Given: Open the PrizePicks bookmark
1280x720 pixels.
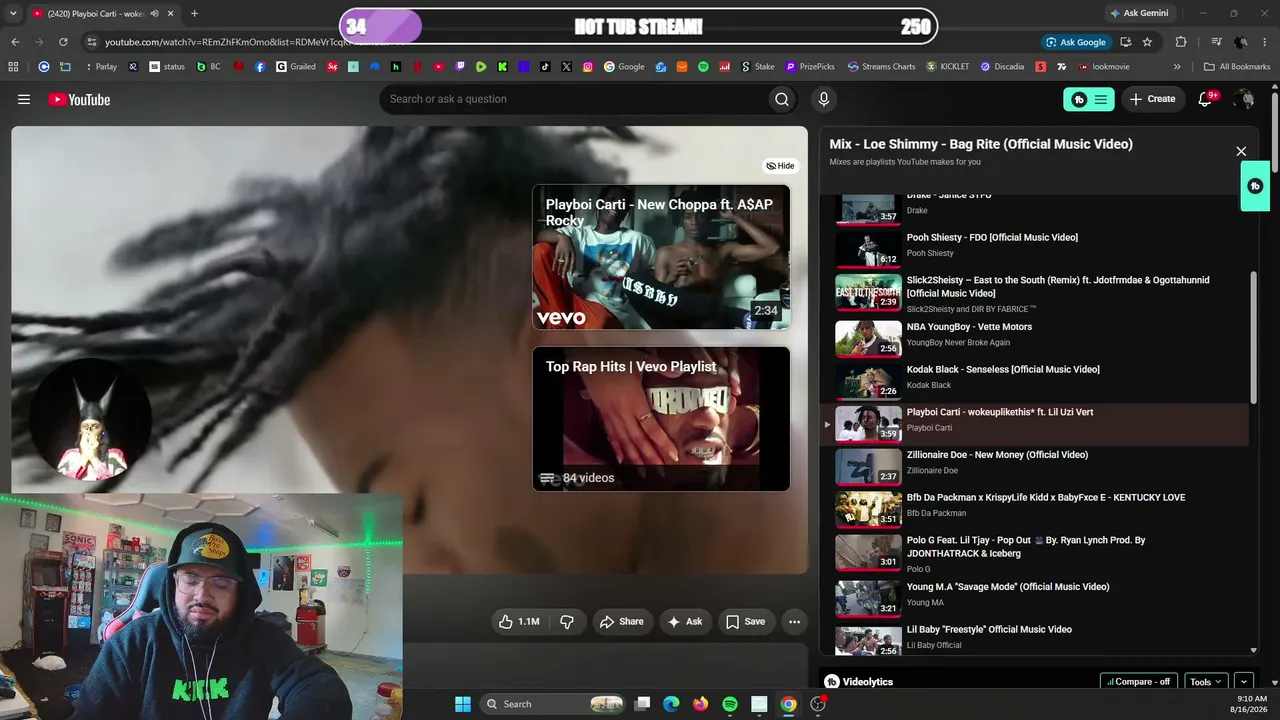Looking at the screenshot, I should (x=810, y=67).
